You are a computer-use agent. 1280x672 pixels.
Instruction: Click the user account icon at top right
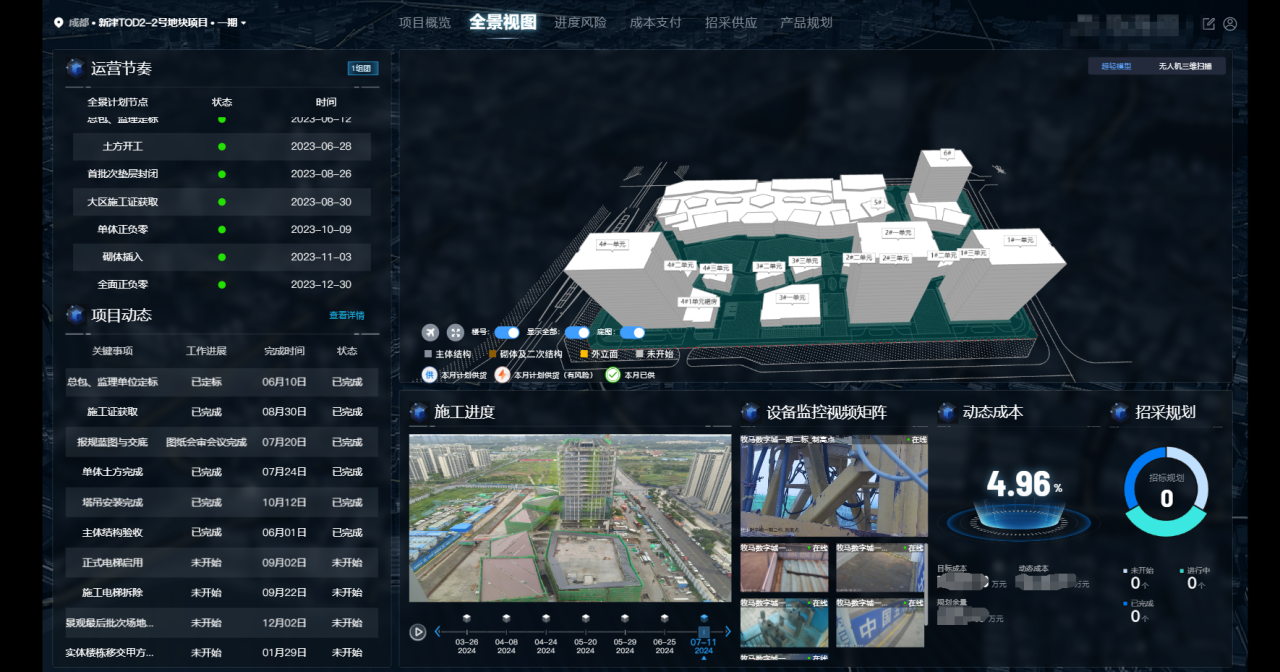click(1230, 23)
